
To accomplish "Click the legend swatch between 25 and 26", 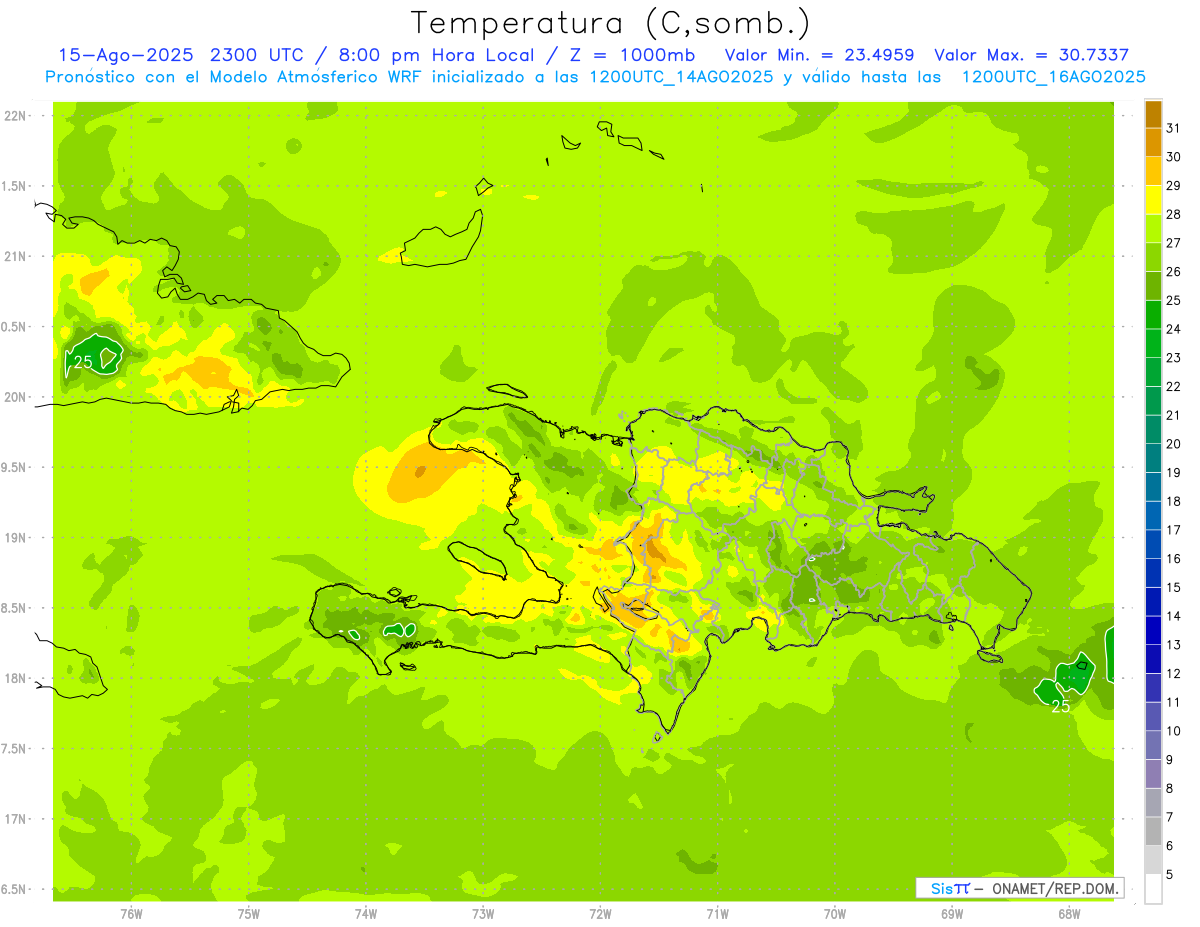I will click(x=1153, y=286).
